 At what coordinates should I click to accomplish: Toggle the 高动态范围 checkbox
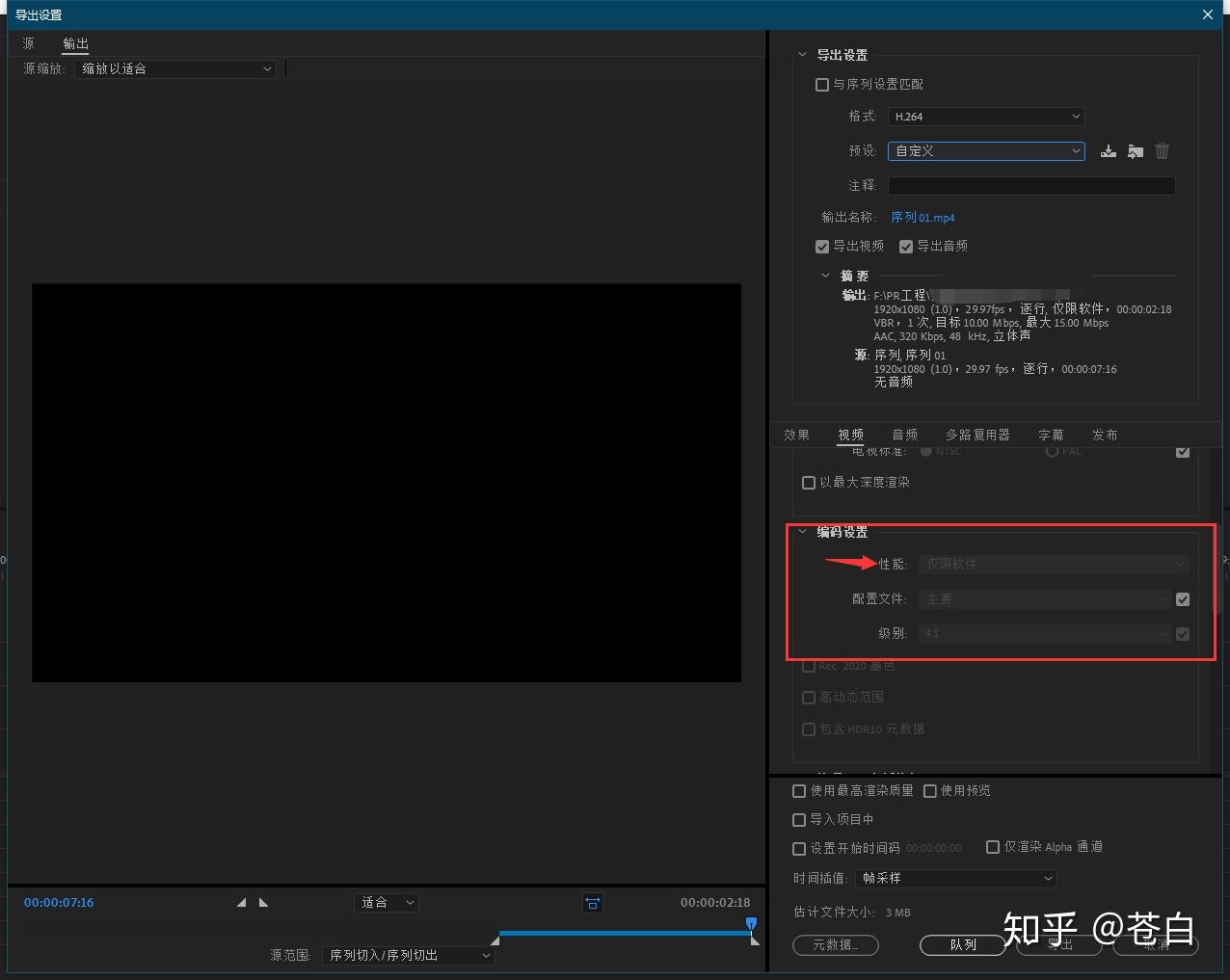click(809, 698)
